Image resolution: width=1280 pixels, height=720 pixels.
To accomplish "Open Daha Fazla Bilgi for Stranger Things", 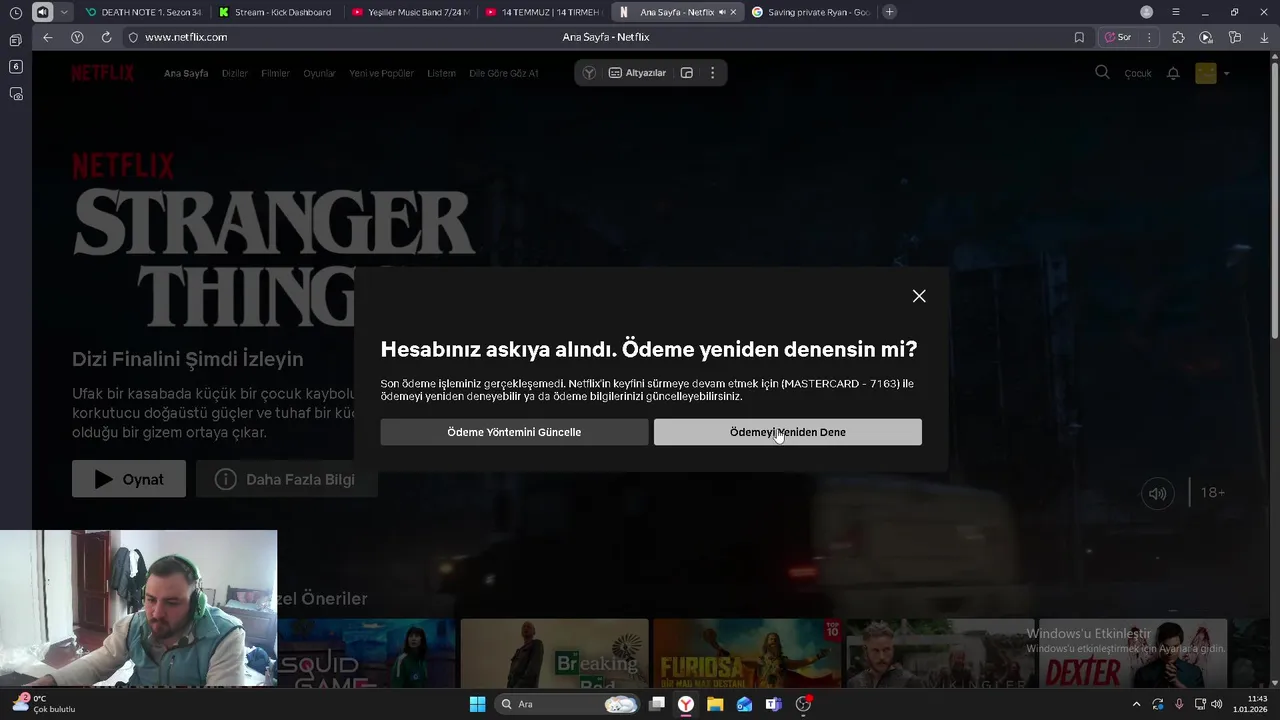I will click(x=287, y=479).
